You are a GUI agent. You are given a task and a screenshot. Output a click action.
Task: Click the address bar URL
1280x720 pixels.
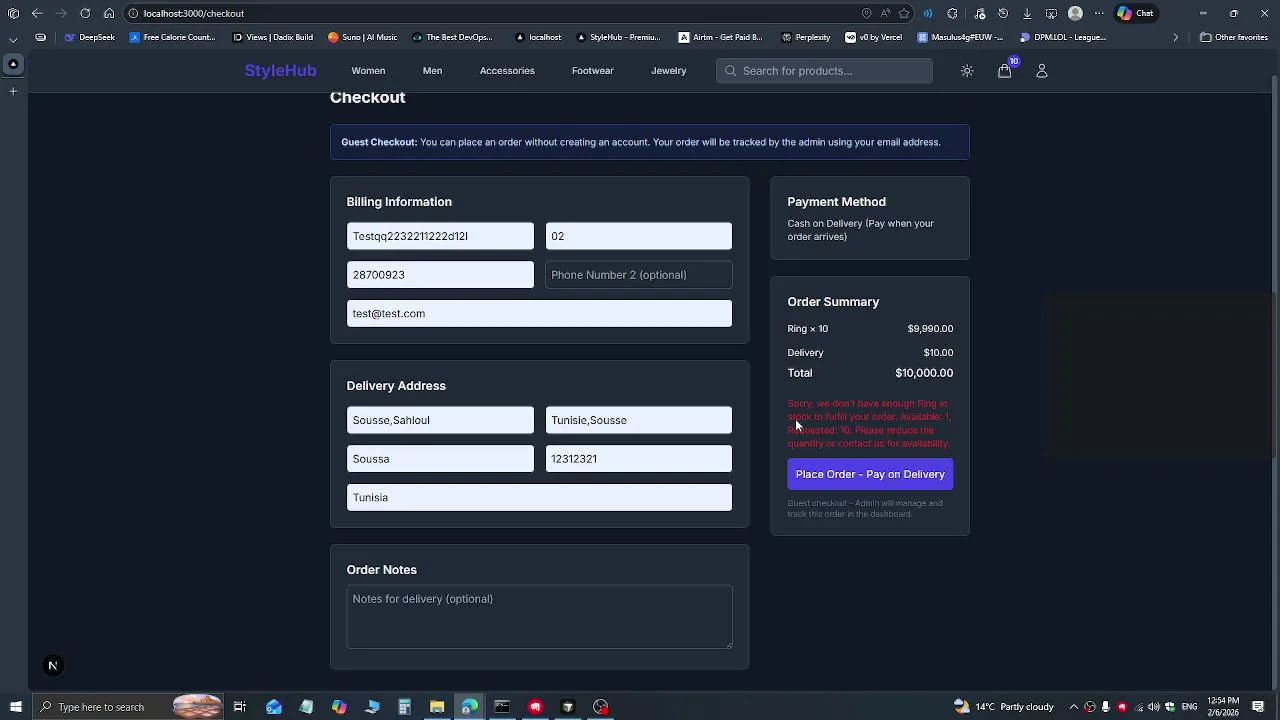pos(194,14)
